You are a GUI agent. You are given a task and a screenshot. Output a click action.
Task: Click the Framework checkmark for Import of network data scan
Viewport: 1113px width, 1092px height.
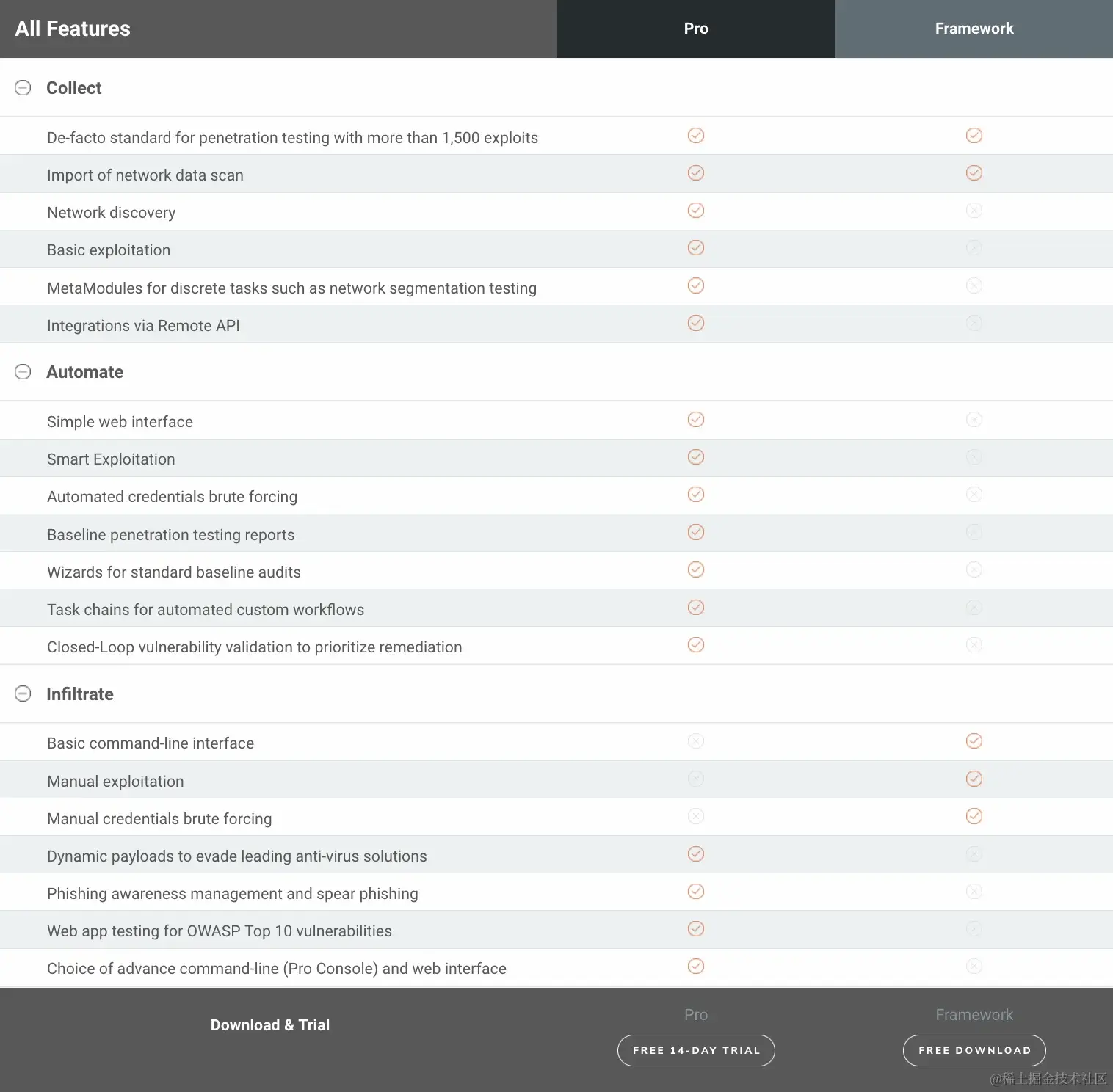(x=974, y=173)
